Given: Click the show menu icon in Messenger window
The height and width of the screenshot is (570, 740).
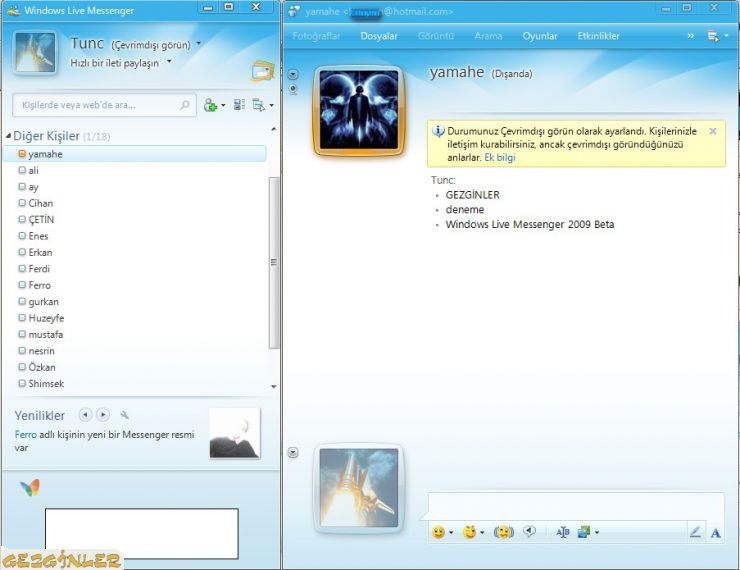Looking at the screenshot, I should pos(258,105).
